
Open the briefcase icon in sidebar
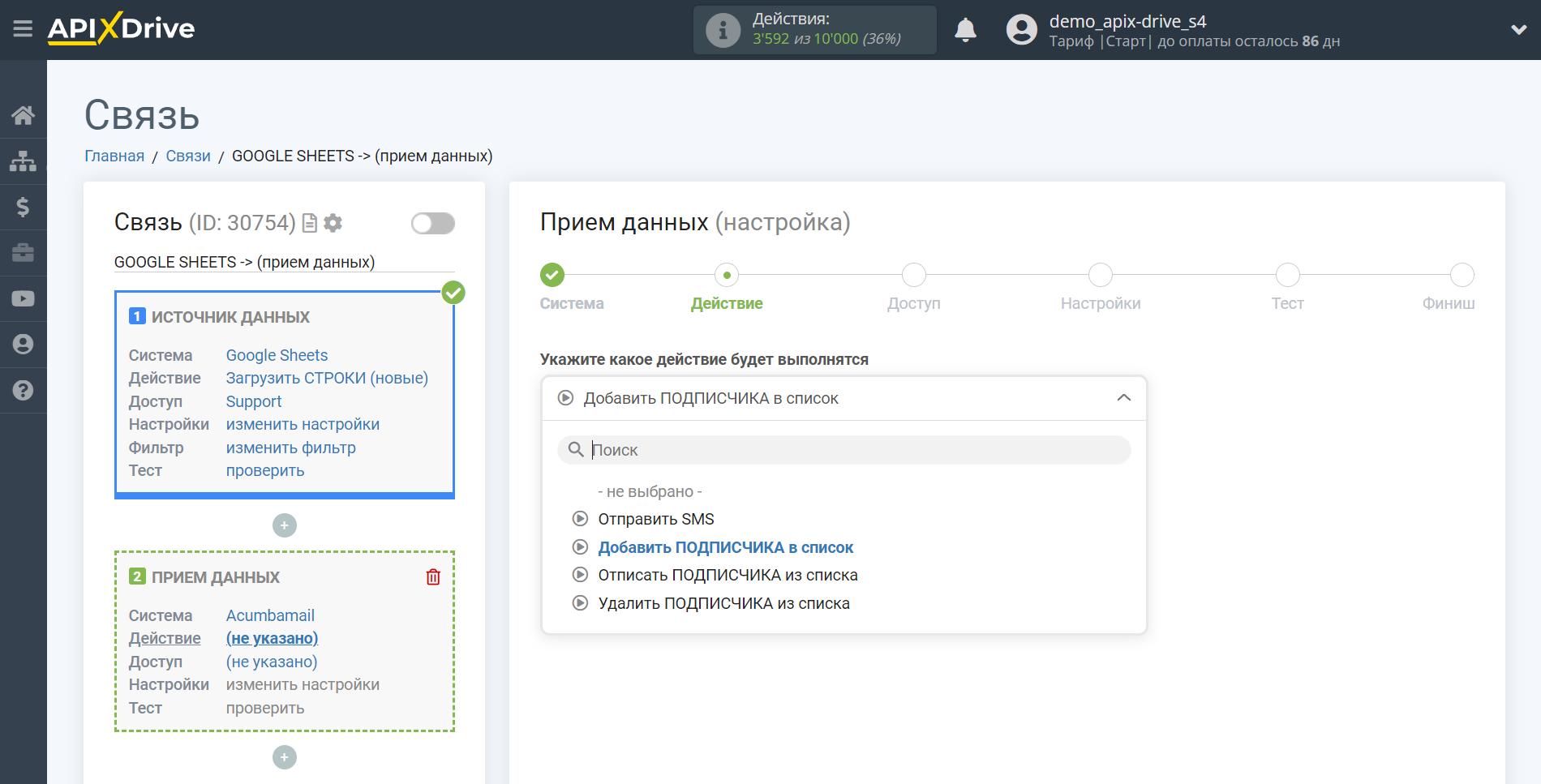pos(23,253)
